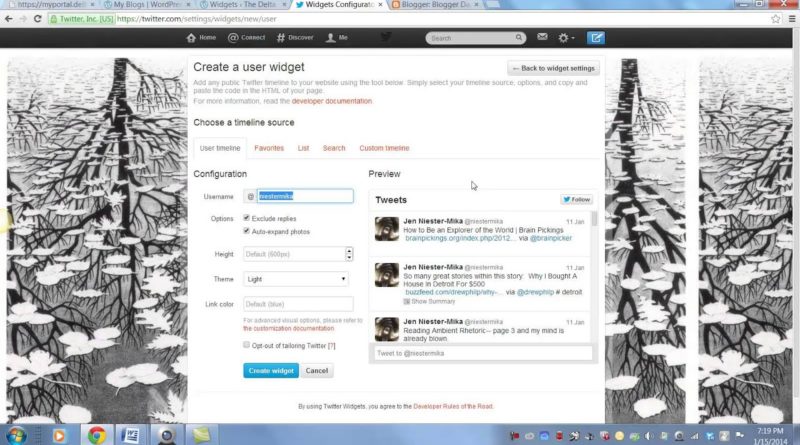Viewport: 800px width, 445px height.
Task: Go to the Me profile section
Action: [337, 38]
